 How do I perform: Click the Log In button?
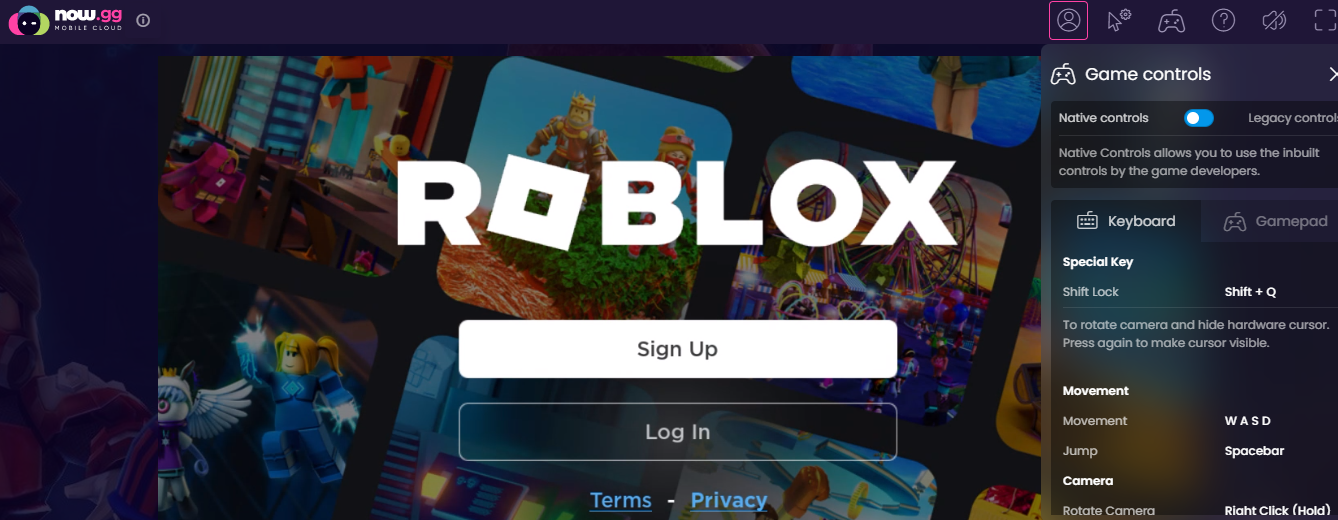(x=678, y=432)
